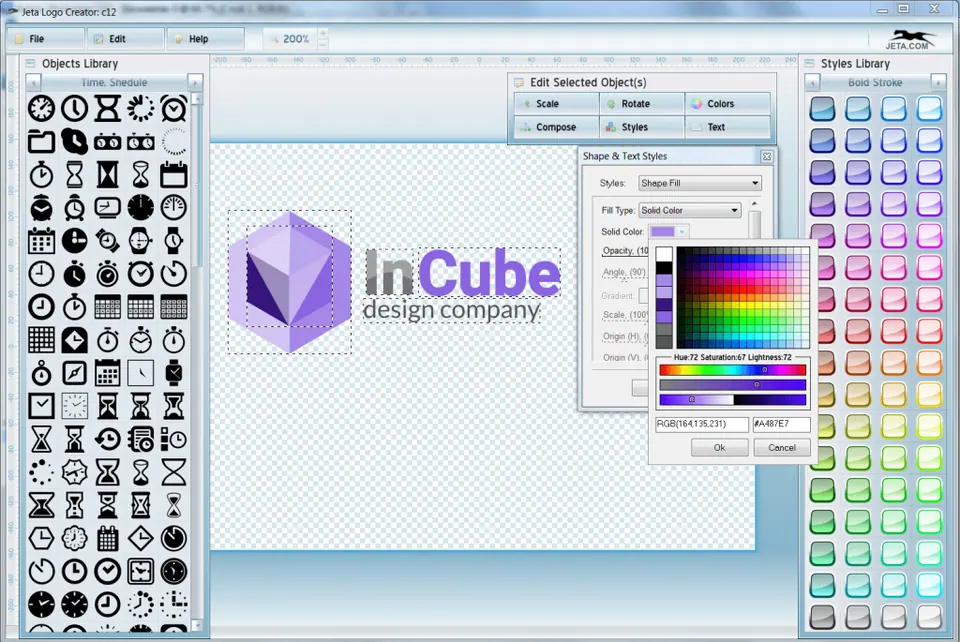The image size is (960, 642).
Task: Go to previous Objects Library category
Action: [34, 82]
